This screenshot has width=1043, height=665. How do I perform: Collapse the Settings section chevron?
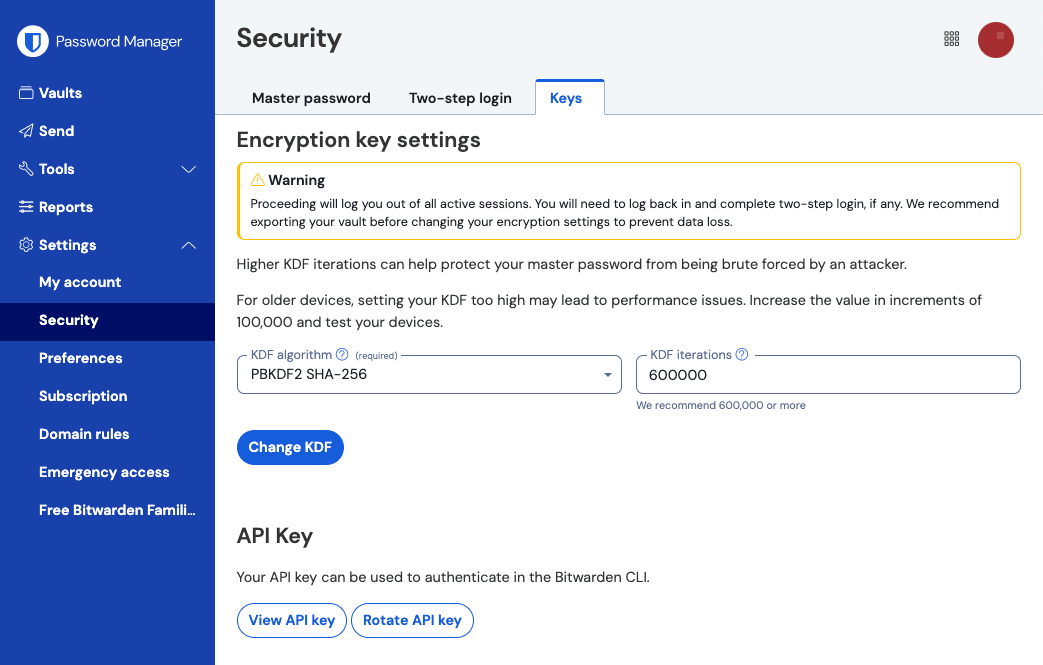coord(188,245)
